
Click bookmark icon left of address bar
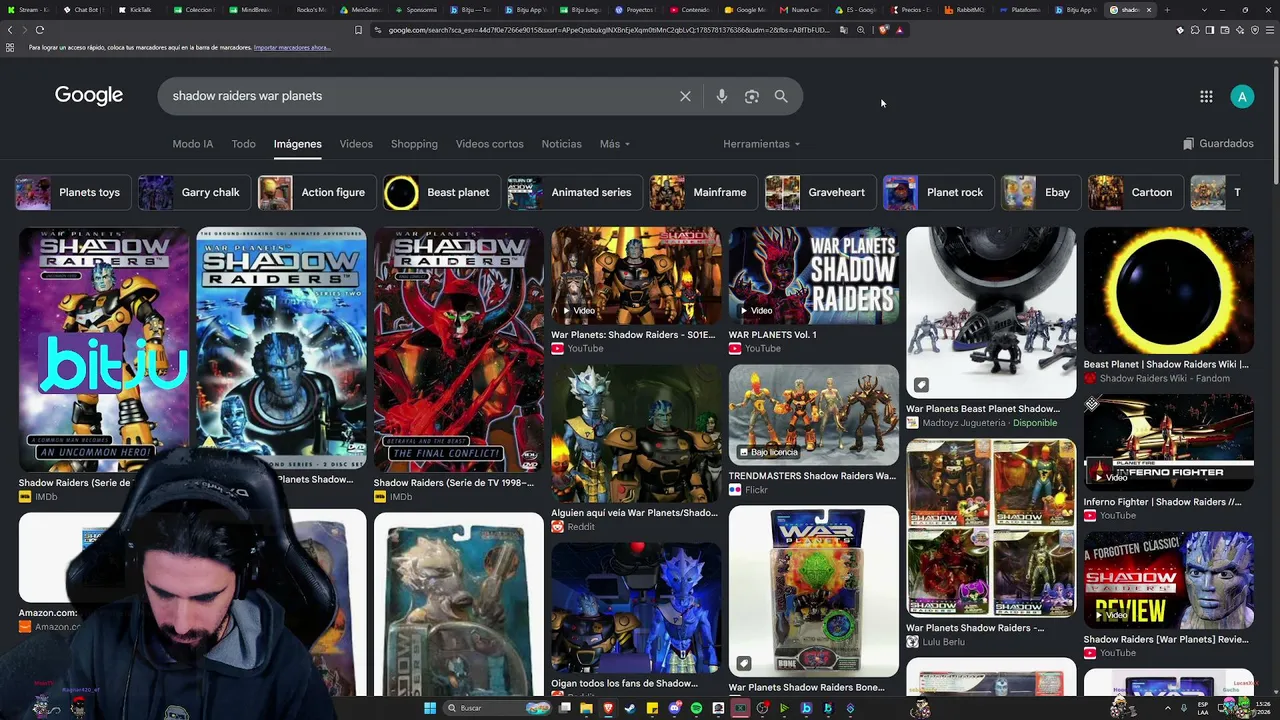point(358,30)
